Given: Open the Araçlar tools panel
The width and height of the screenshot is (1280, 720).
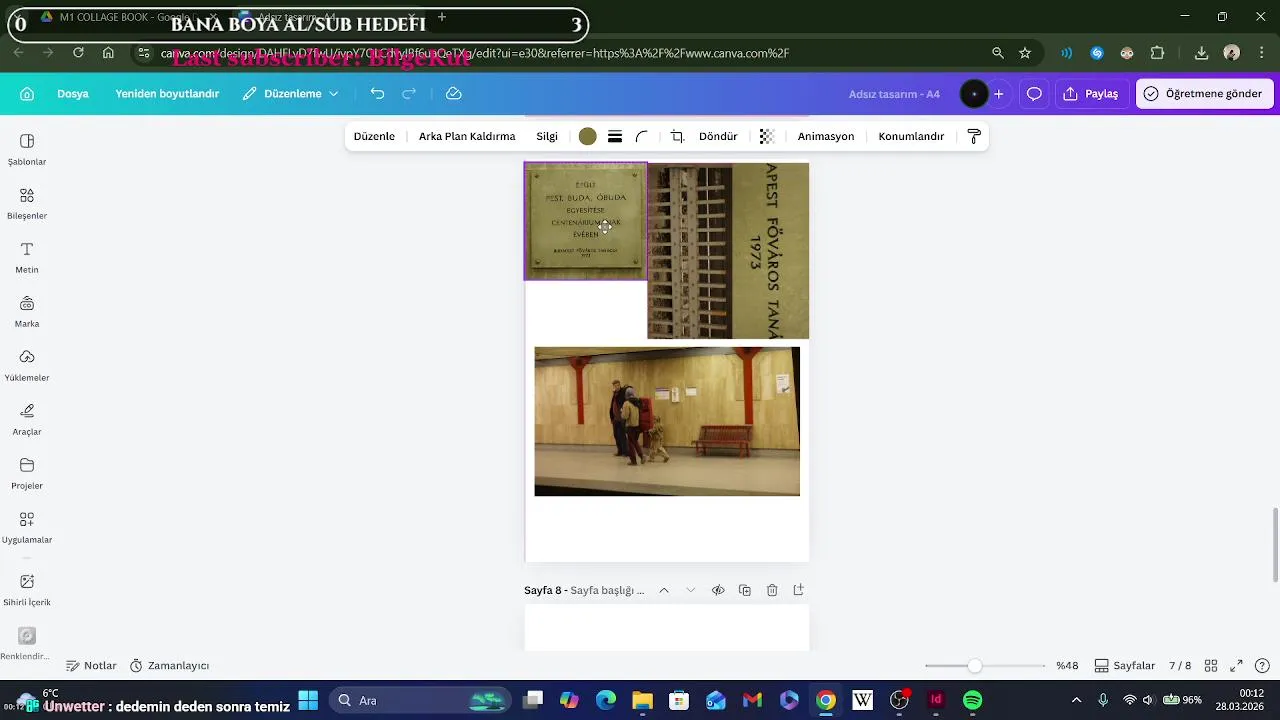Looking at the screenshot, I should coord(27,419).
